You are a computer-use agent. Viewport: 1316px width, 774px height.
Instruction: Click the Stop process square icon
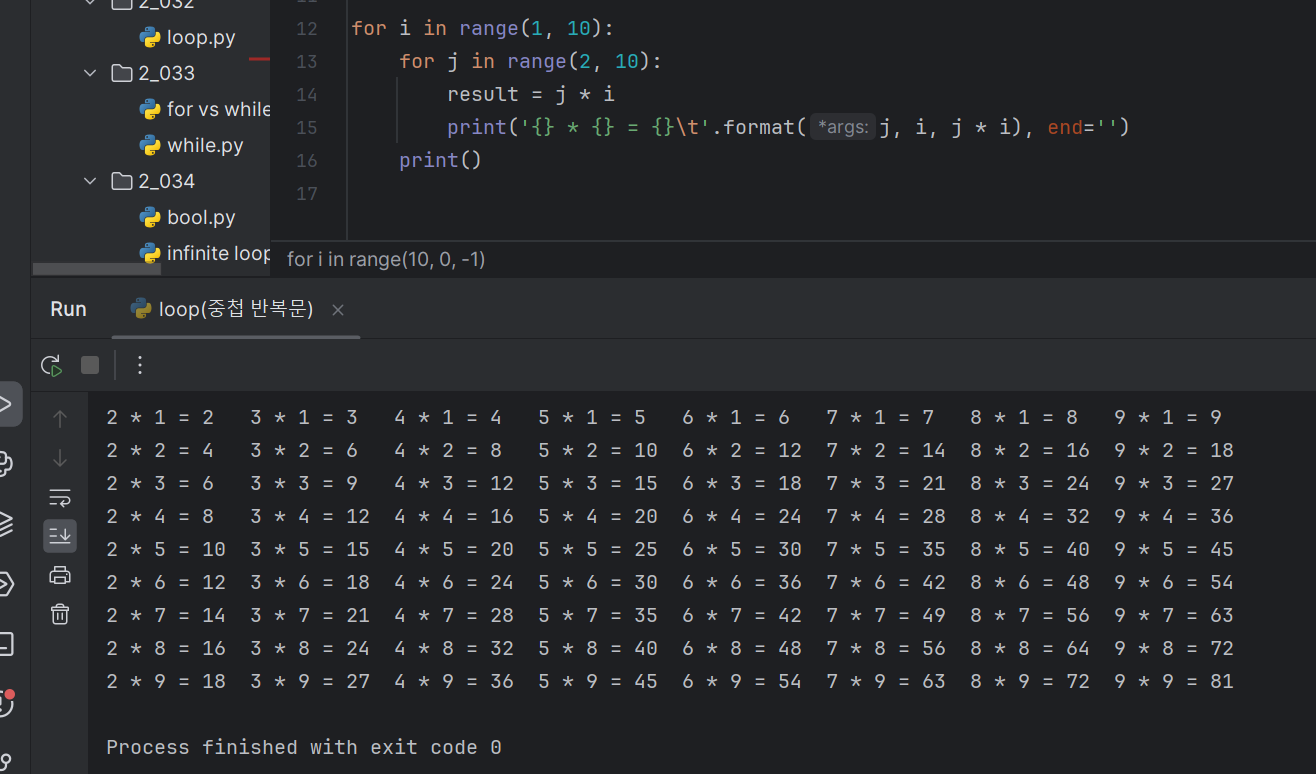[90, 365]
